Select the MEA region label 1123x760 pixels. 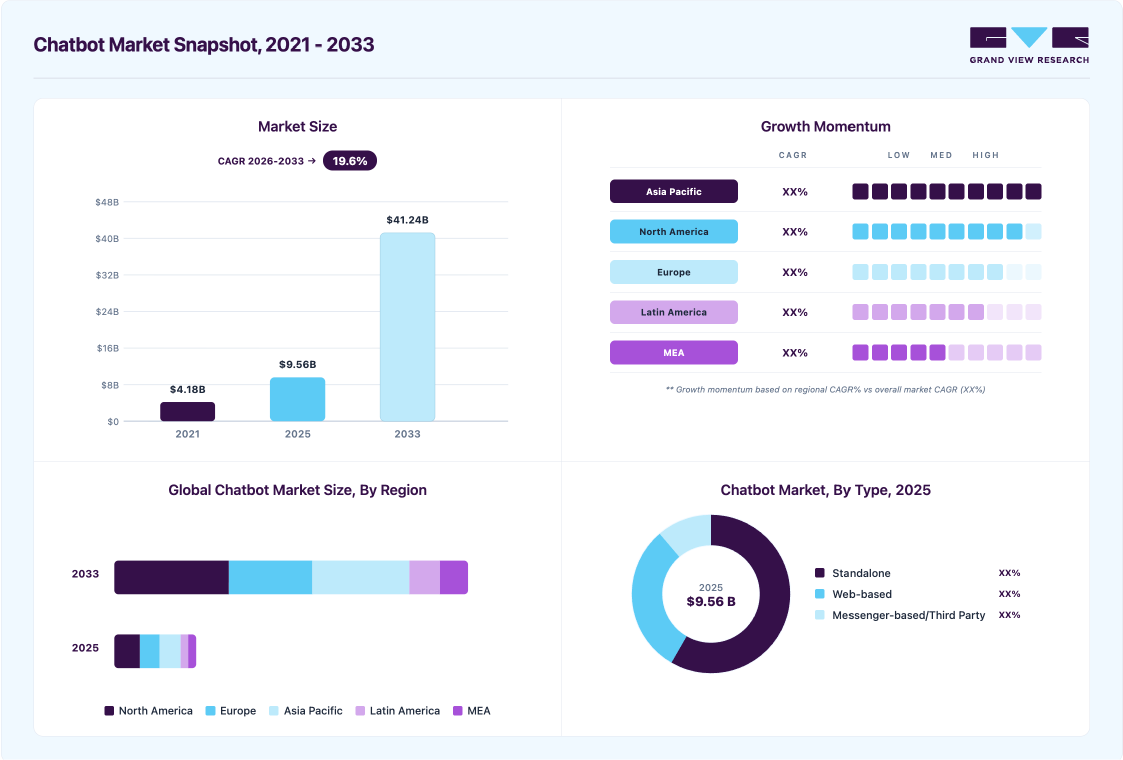click(x=673, y=352)
